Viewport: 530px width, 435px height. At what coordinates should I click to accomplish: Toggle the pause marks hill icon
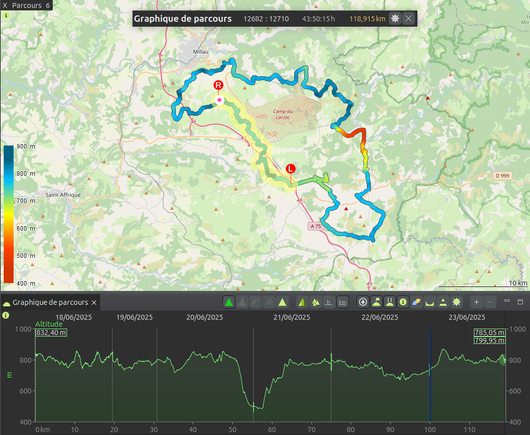click(389, 302)
